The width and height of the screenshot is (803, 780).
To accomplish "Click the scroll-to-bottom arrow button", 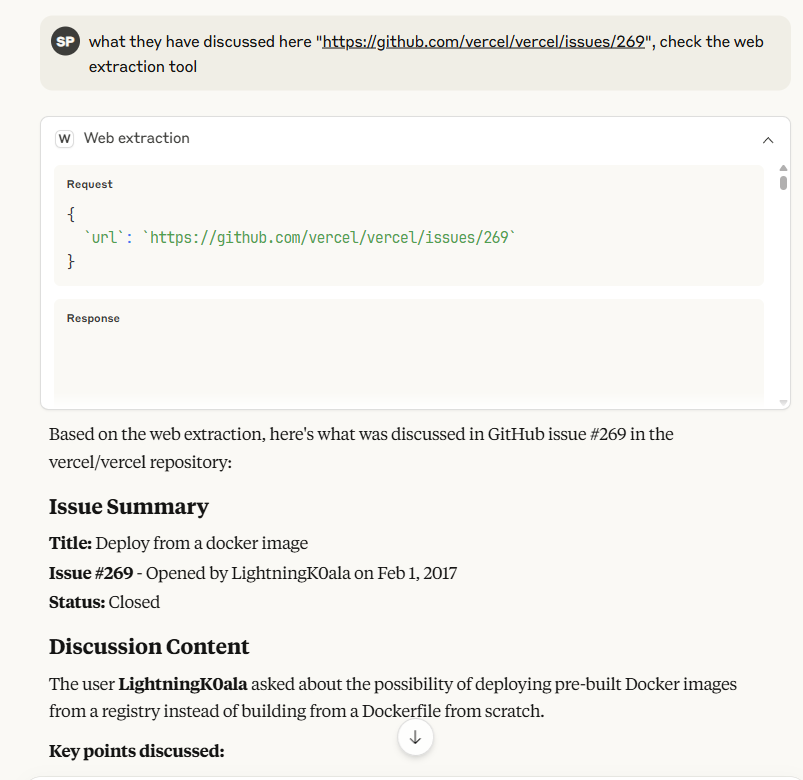I will coord(415,737).
